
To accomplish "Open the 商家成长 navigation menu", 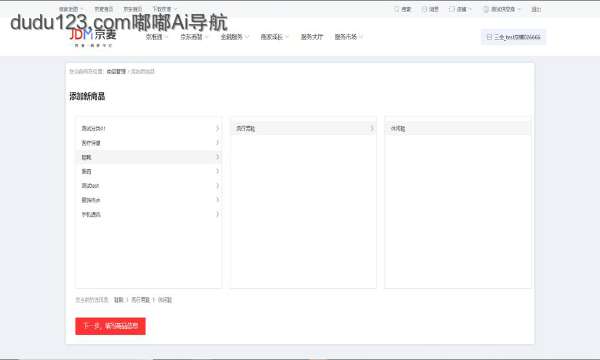I will tap(274, 37).
